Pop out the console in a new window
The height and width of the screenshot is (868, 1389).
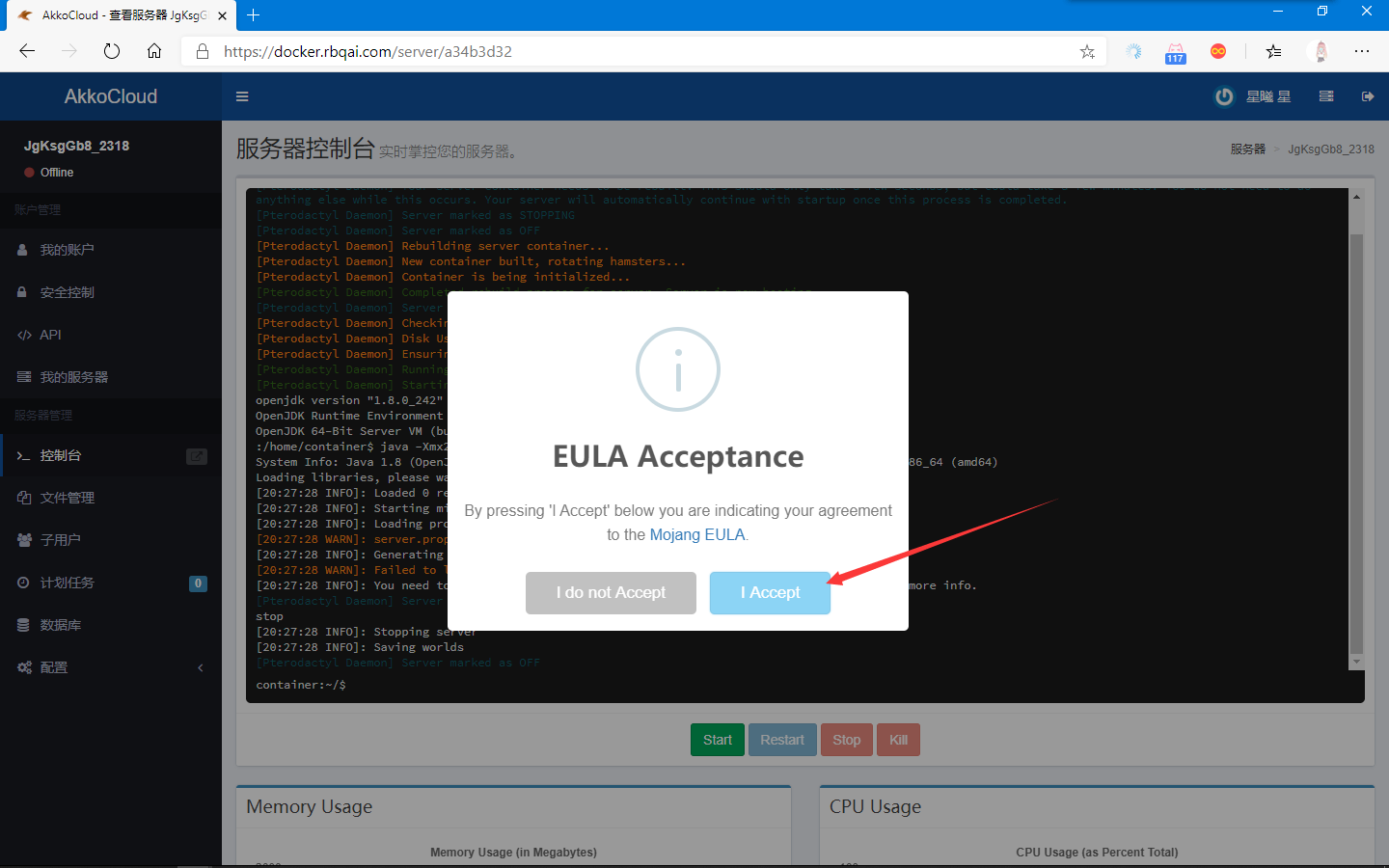pyautogui.click(x=197, y=456)
